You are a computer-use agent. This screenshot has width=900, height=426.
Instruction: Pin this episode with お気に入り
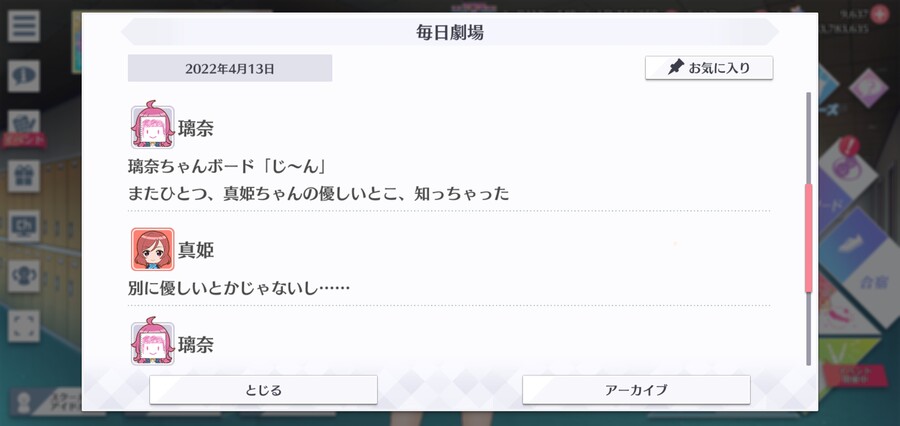pos(709,68)
